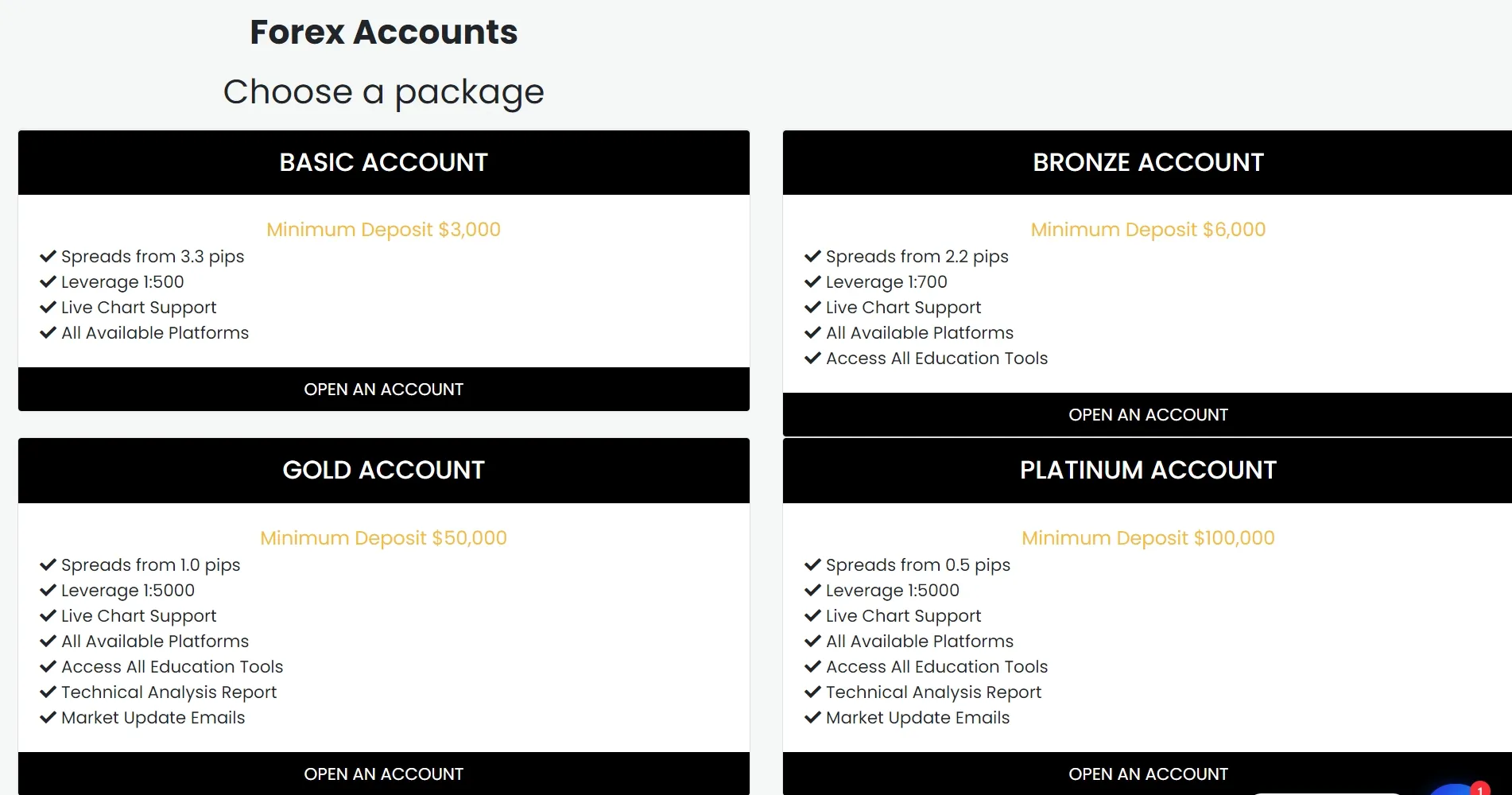Click checkmark beside Bronze Access All Education Tools

pyautogui.click(x=812, y=358)
